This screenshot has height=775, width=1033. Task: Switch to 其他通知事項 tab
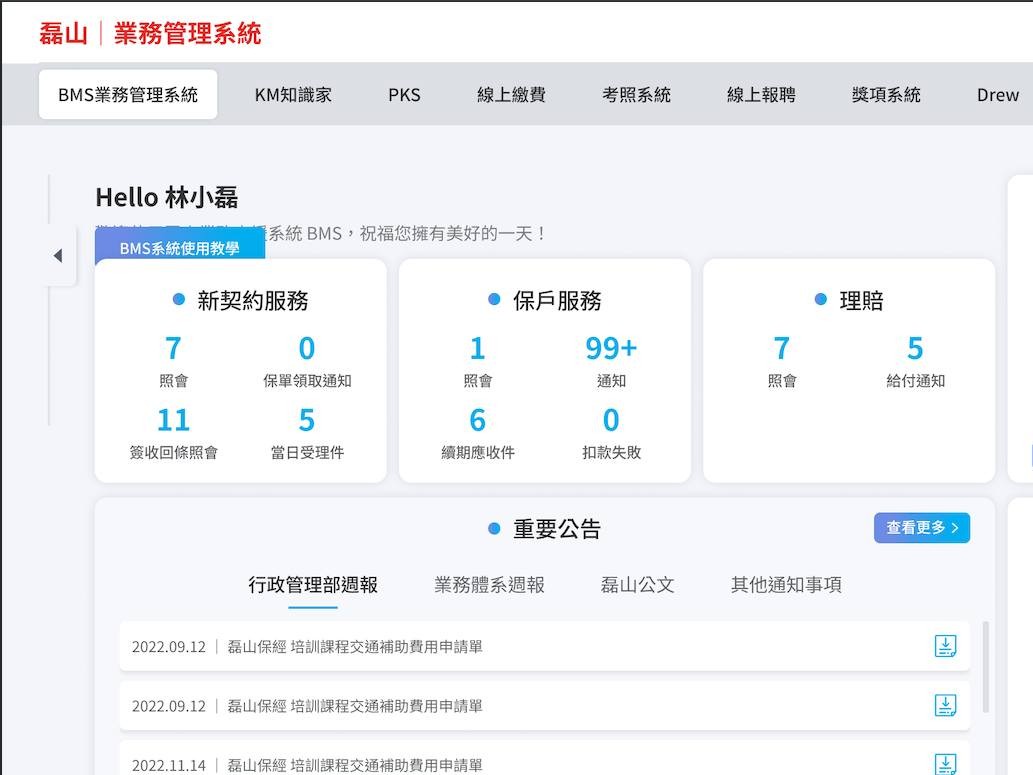(785, 585)
